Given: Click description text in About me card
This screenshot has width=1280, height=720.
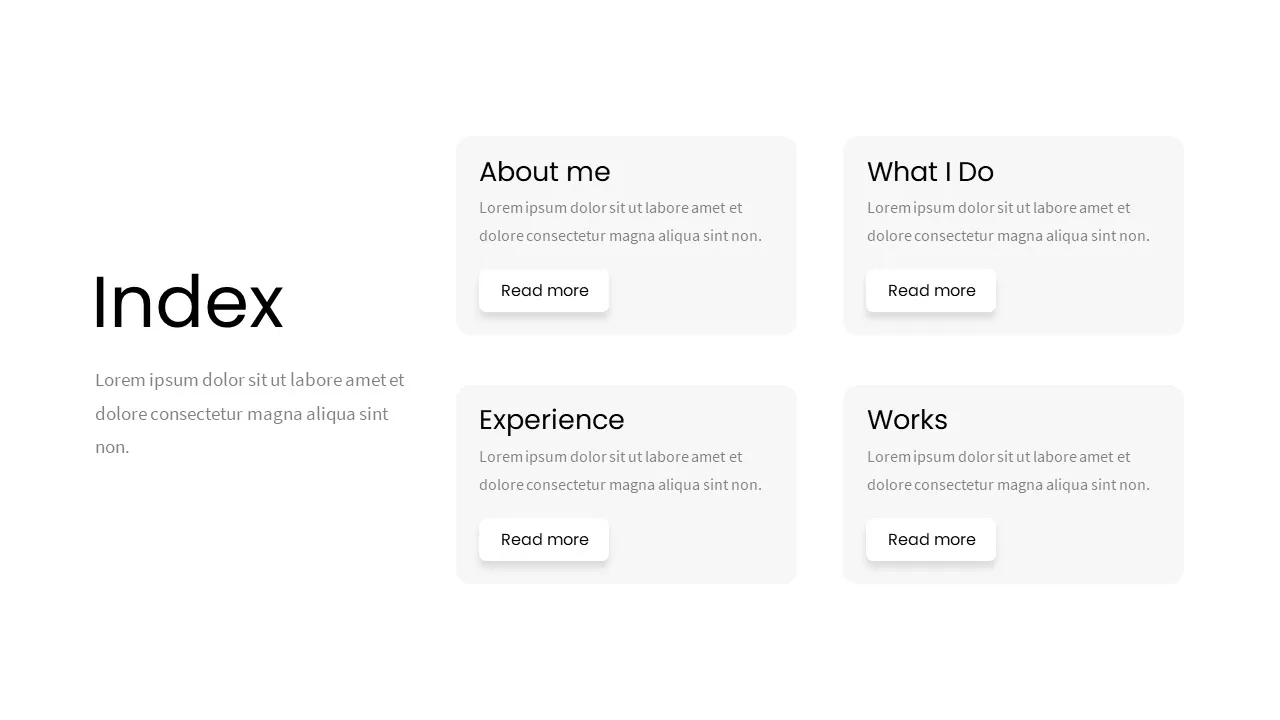Looking at the screenshot, I should click(620, 222).
